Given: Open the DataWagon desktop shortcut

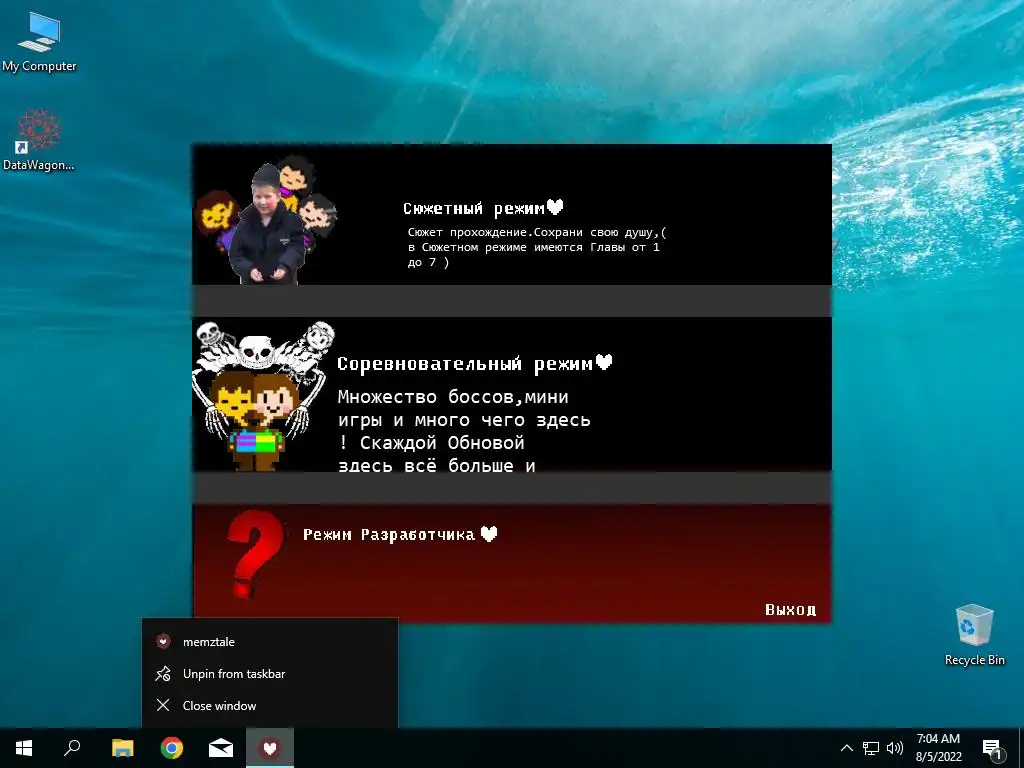Looking at the screenshot, I should click(x=39, y=140).
